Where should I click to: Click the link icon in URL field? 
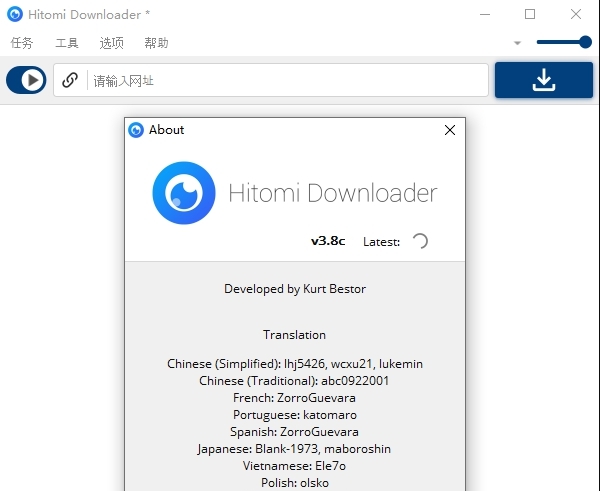coord(70,80)
